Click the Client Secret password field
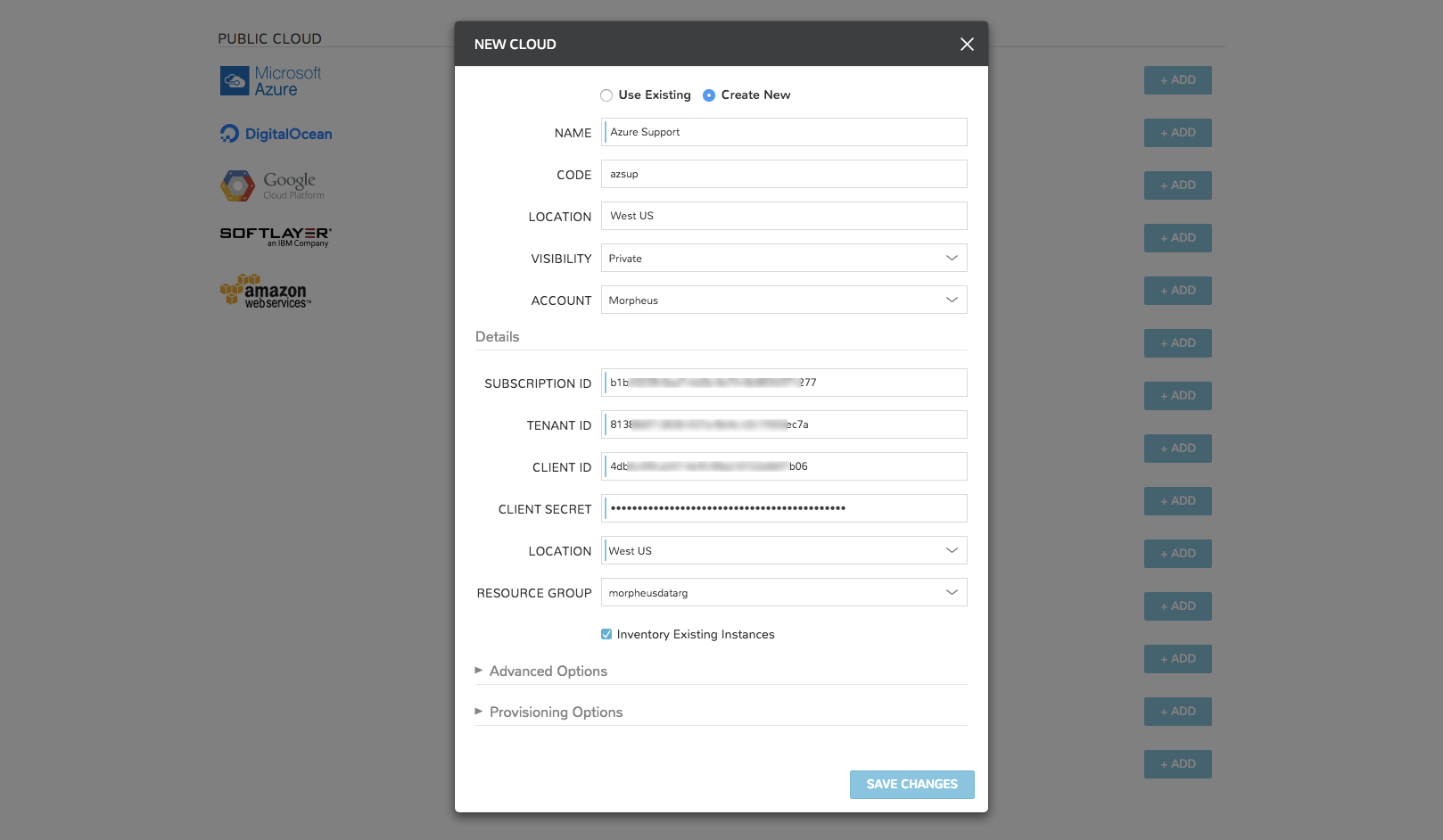Viewport: 1443px width, 840px height. (x=784, y=508)
